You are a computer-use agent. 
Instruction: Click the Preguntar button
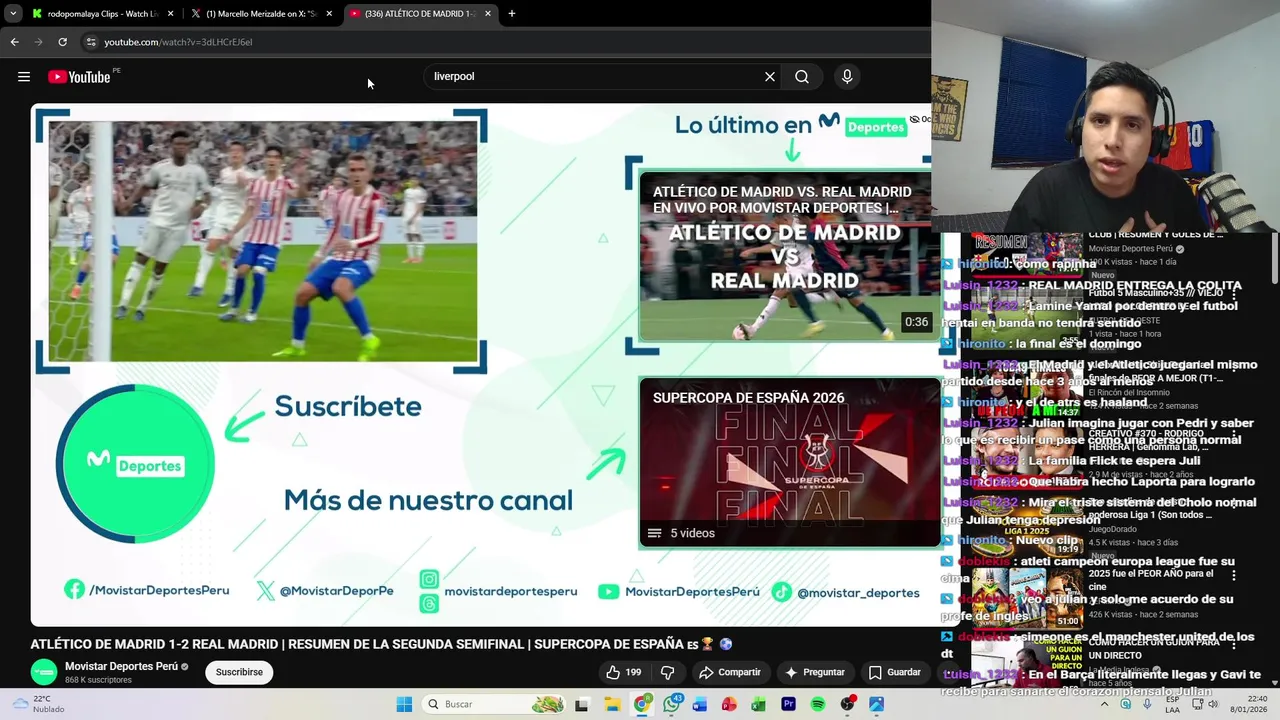click(815, 672)
